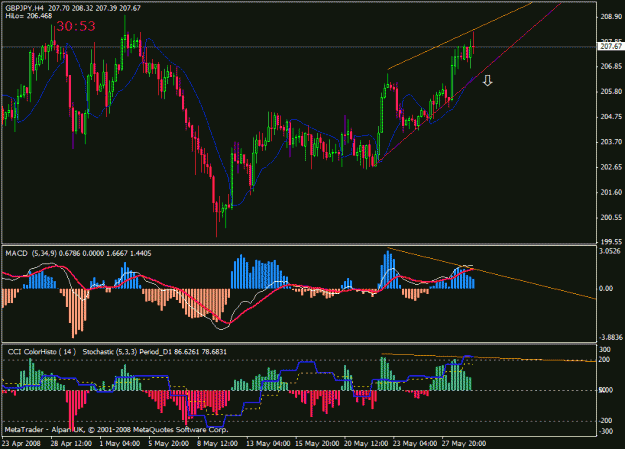Click the 15 May 20:00 time label
This screenshot has height=449, width=625.
[317, 443]
